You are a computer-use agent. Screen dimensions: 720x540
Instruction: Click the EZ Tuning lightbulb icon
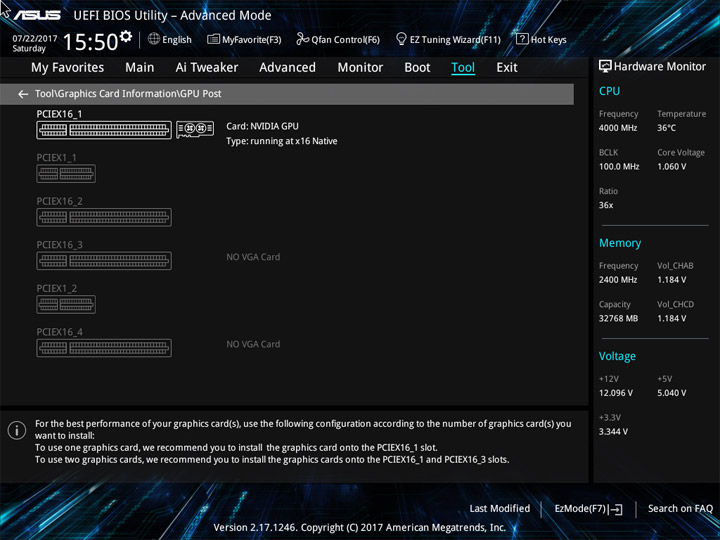click(x=401, y=39)
